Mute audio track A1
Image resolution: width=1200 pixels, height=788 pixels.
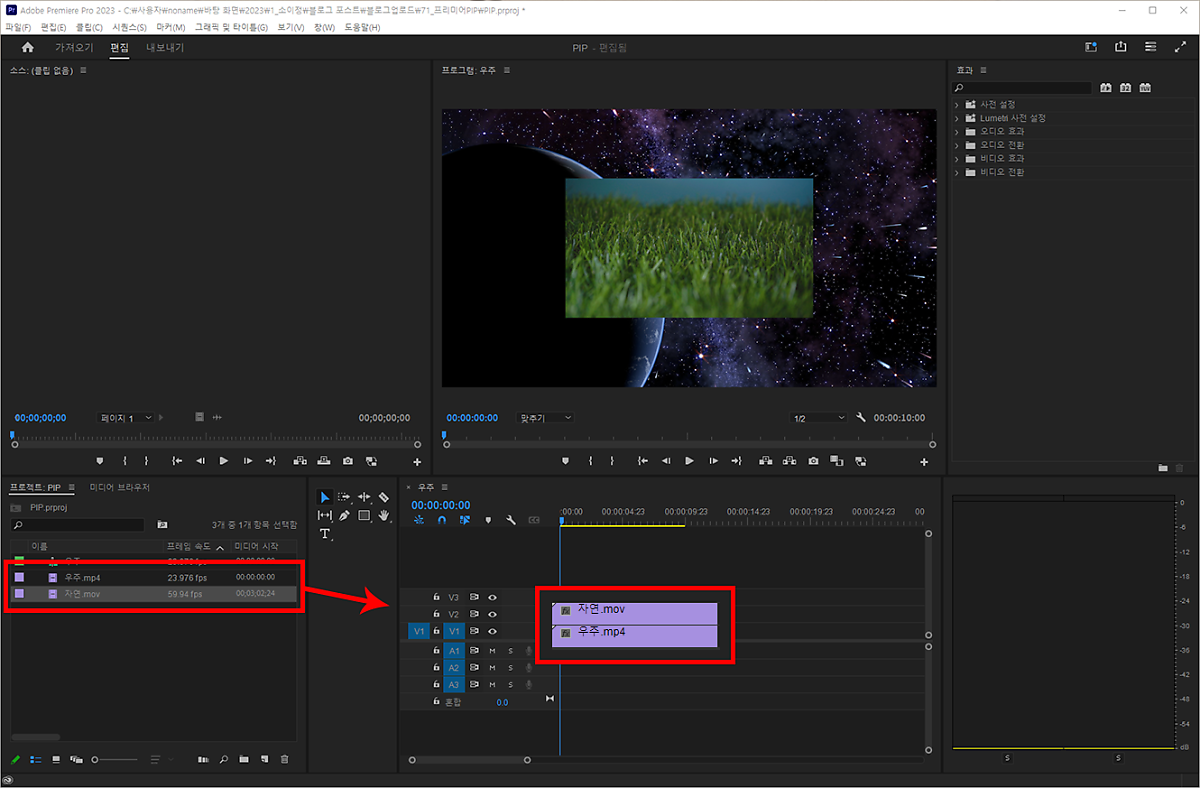[x=492, y=651]
